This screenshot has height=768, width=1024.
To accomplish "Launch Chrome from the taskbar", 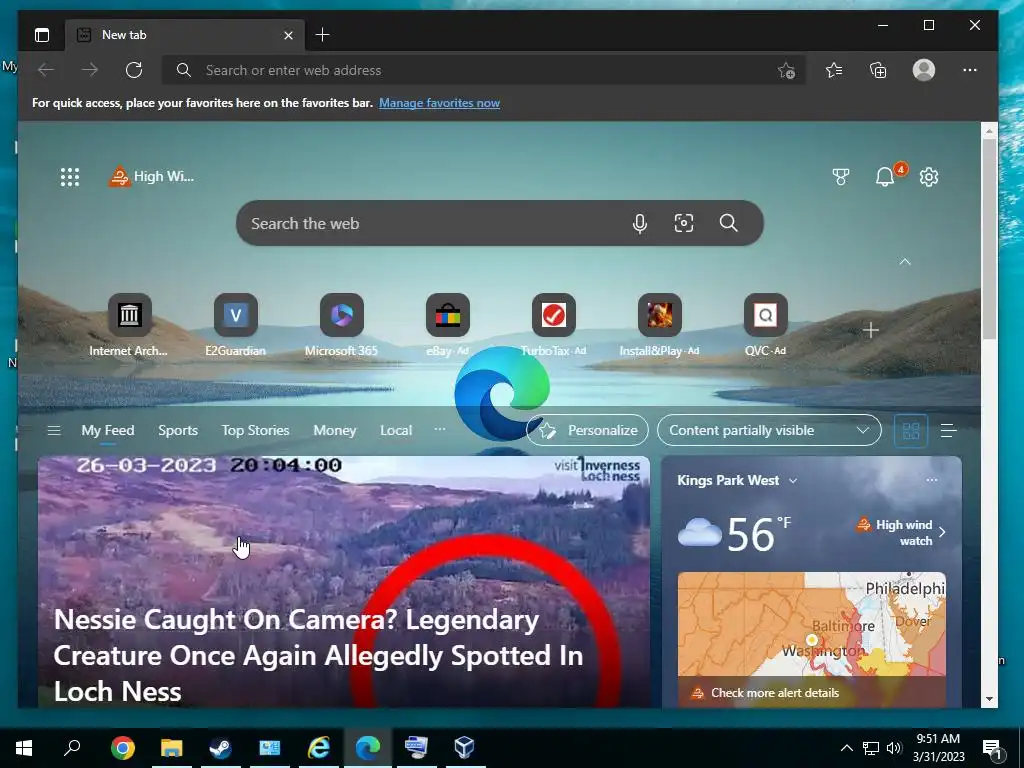I will (123, 748).
